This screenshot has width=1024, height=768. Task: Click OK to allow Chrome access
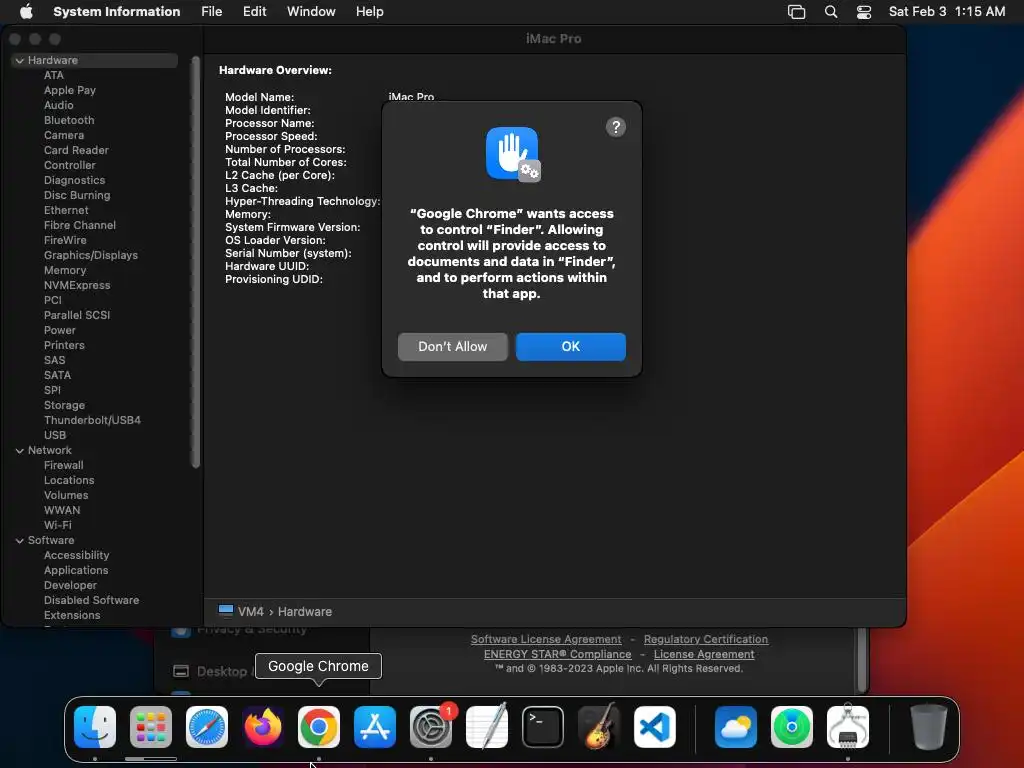(571, 346)
